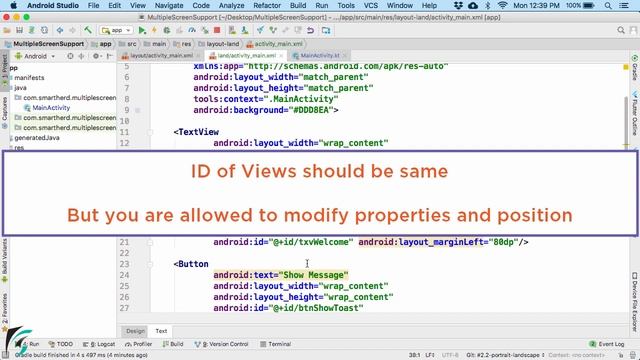This screenshot has width=640, height=360.
Task: Close the land/activity_main.xml tab
Action: 281,56
